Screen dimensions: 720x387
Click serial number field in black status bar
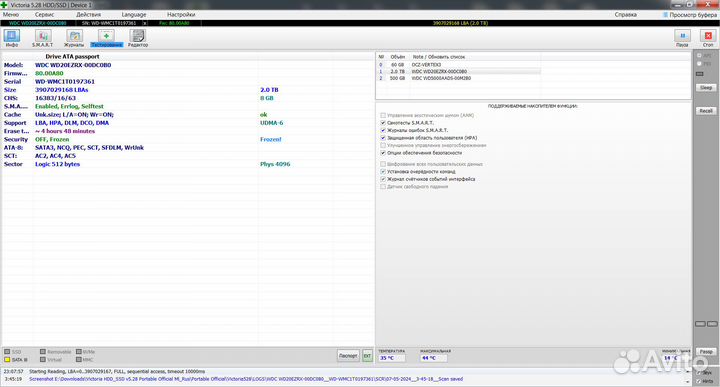[109, 23]
